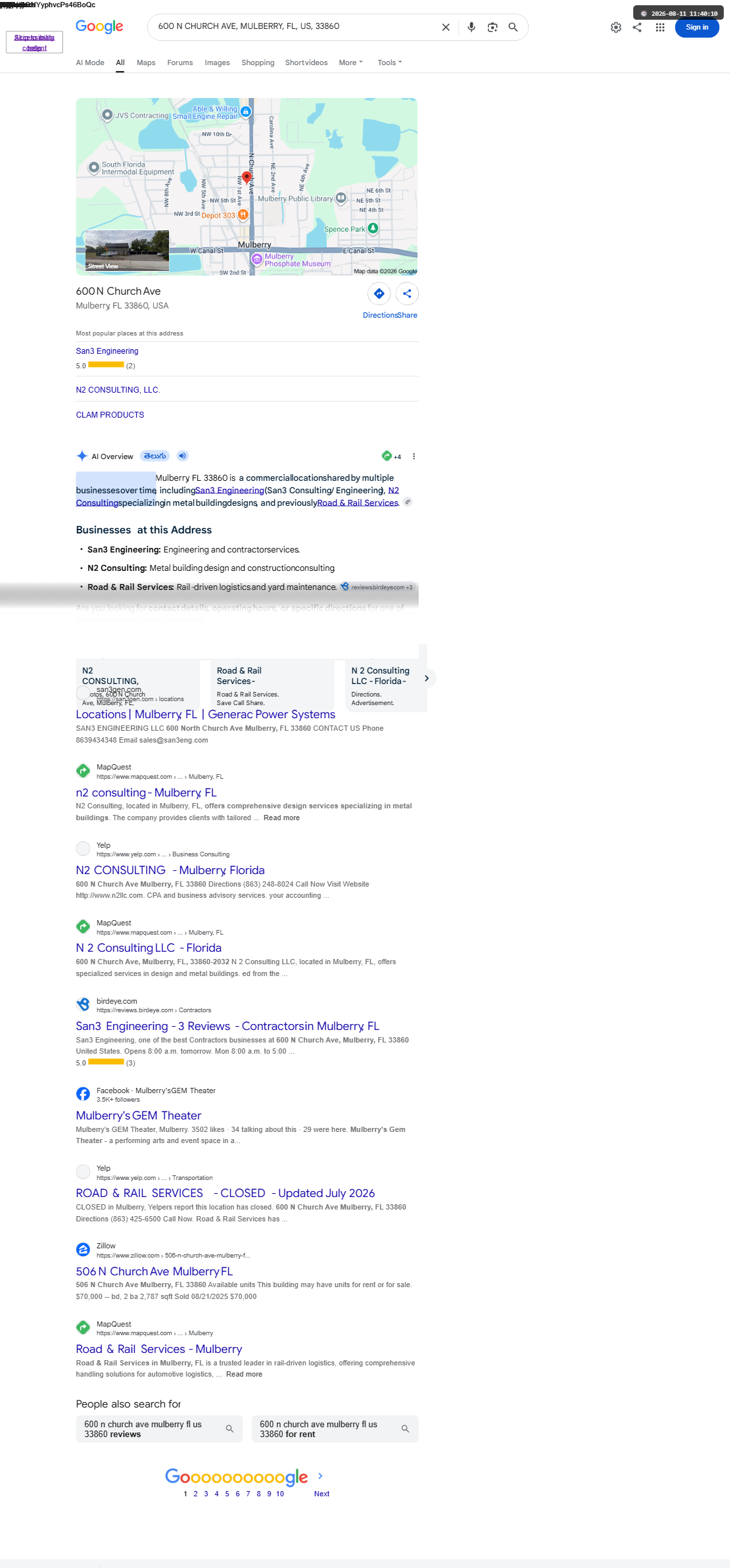Click South Florida Intermodal Equipment marker

point(94,168)
